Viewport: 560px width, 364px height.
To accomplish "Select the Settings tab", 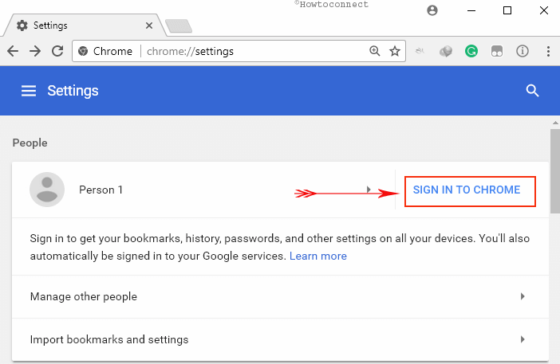I will (84, 25).
